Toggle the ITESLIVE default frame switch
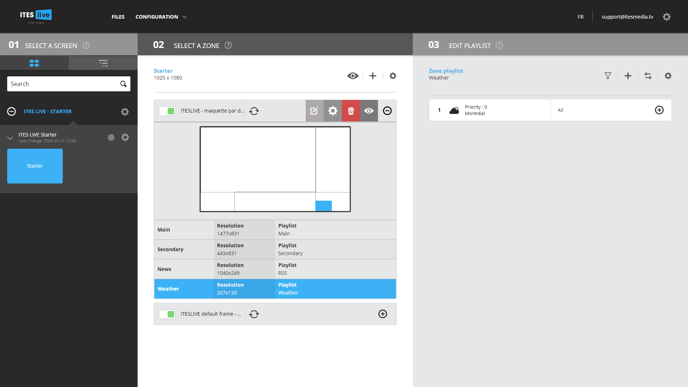 coord(167,314)
